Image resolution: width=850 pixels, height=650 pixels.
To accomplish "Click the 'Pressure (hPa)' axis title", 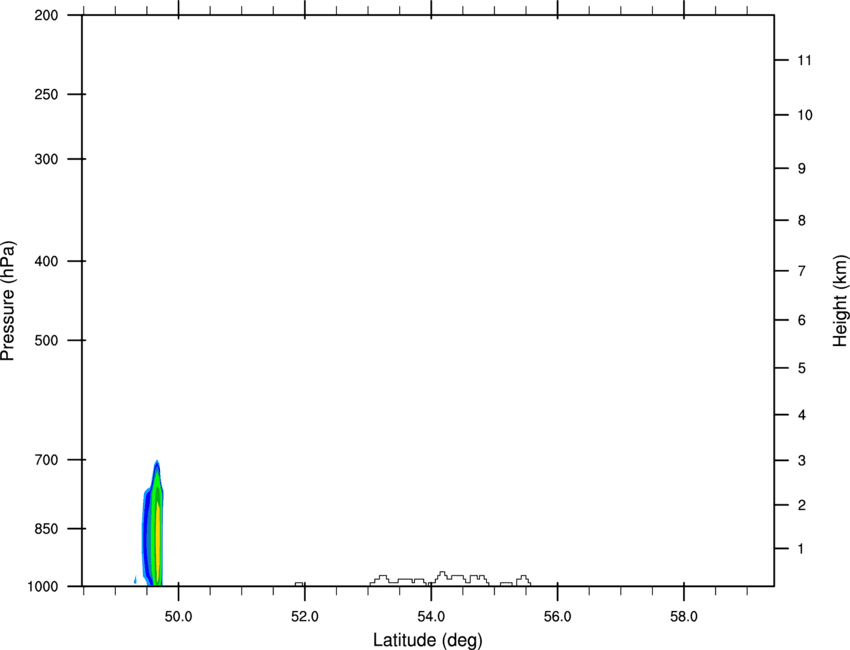I will tap(8, 301).
